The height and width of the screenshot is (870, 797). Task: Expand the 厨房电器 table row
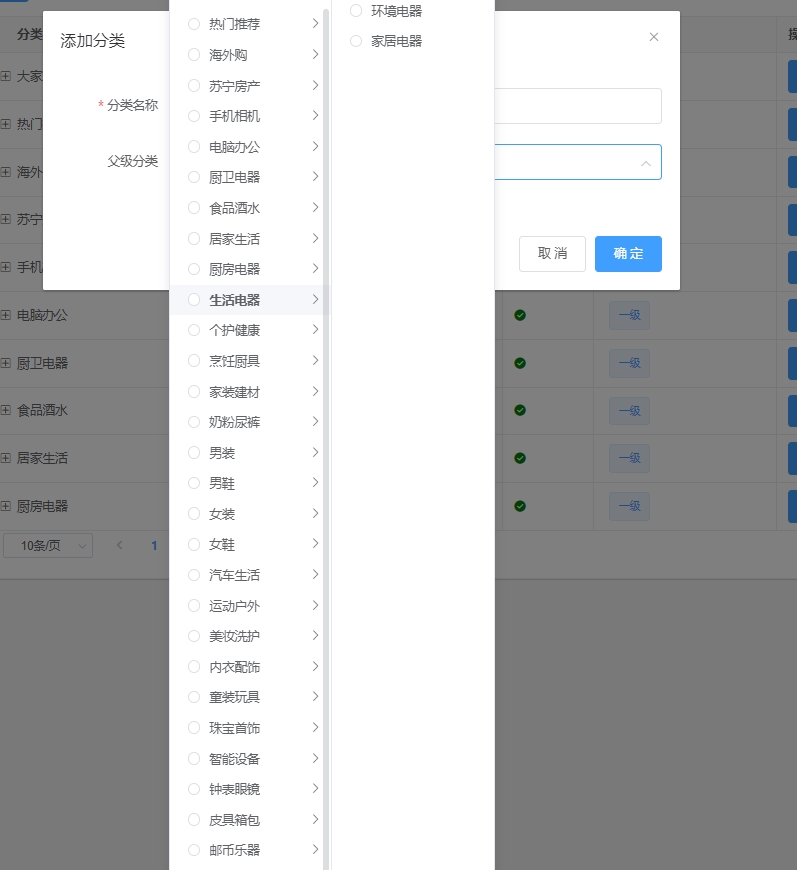click(6, 506)
